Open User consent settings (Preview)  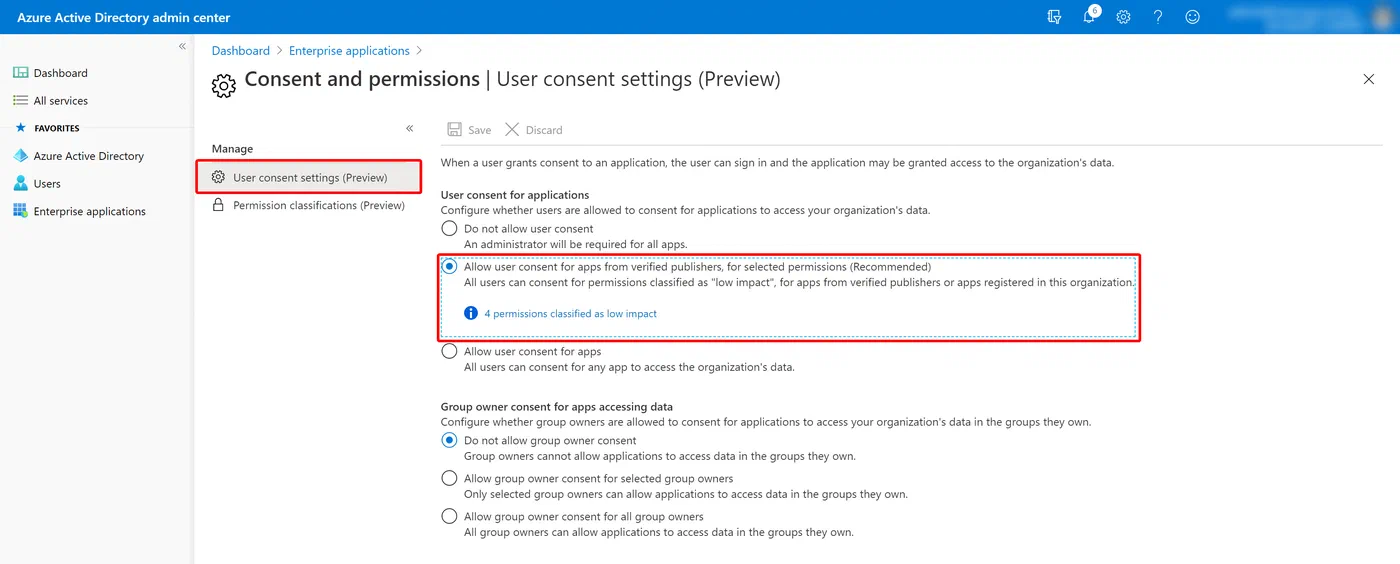(x=308, y=177)
